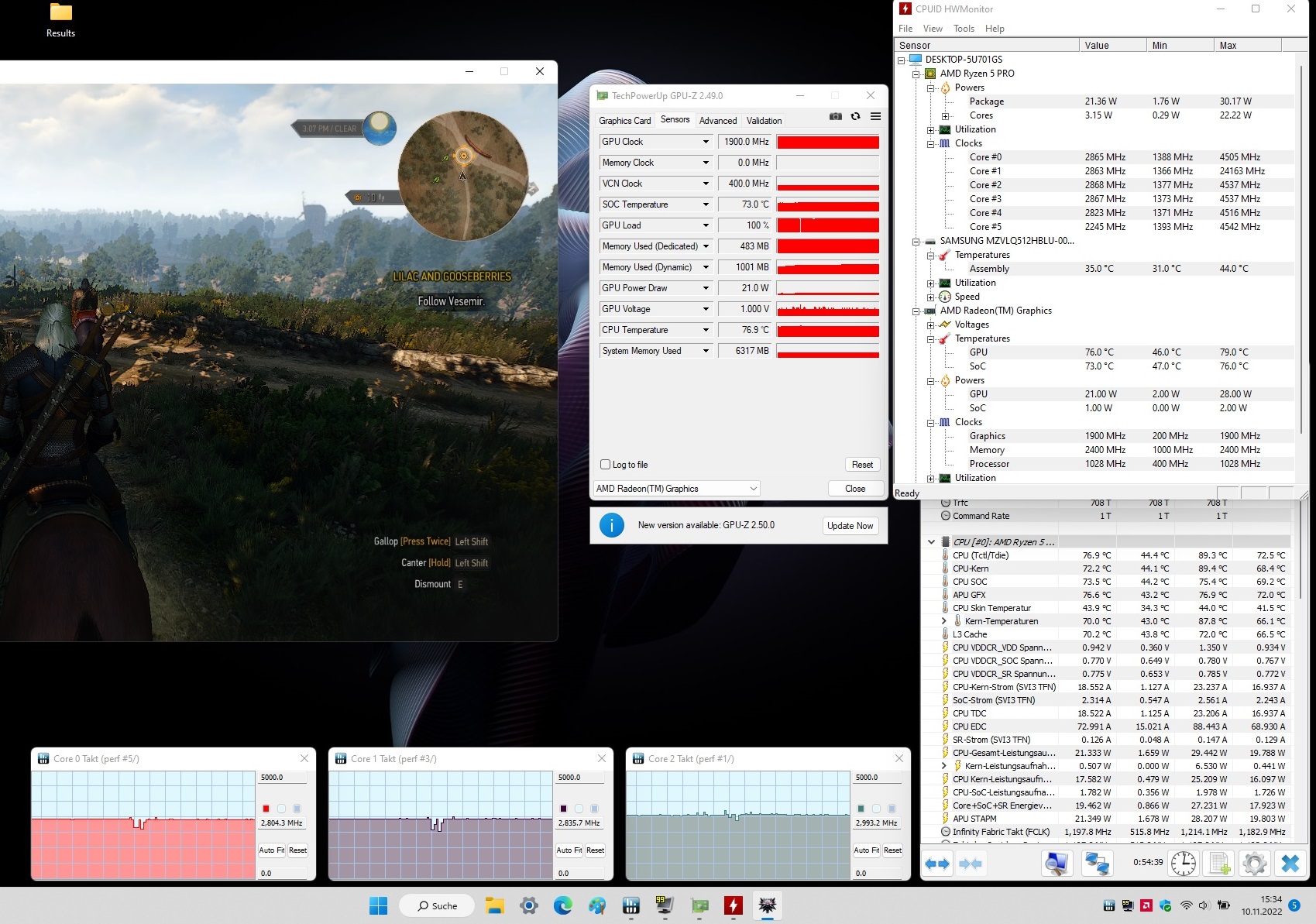Click the HWiNFO settings gear icon
Image resolution: width=1316 pixels, height=924 pixels.
[1254, 863]
